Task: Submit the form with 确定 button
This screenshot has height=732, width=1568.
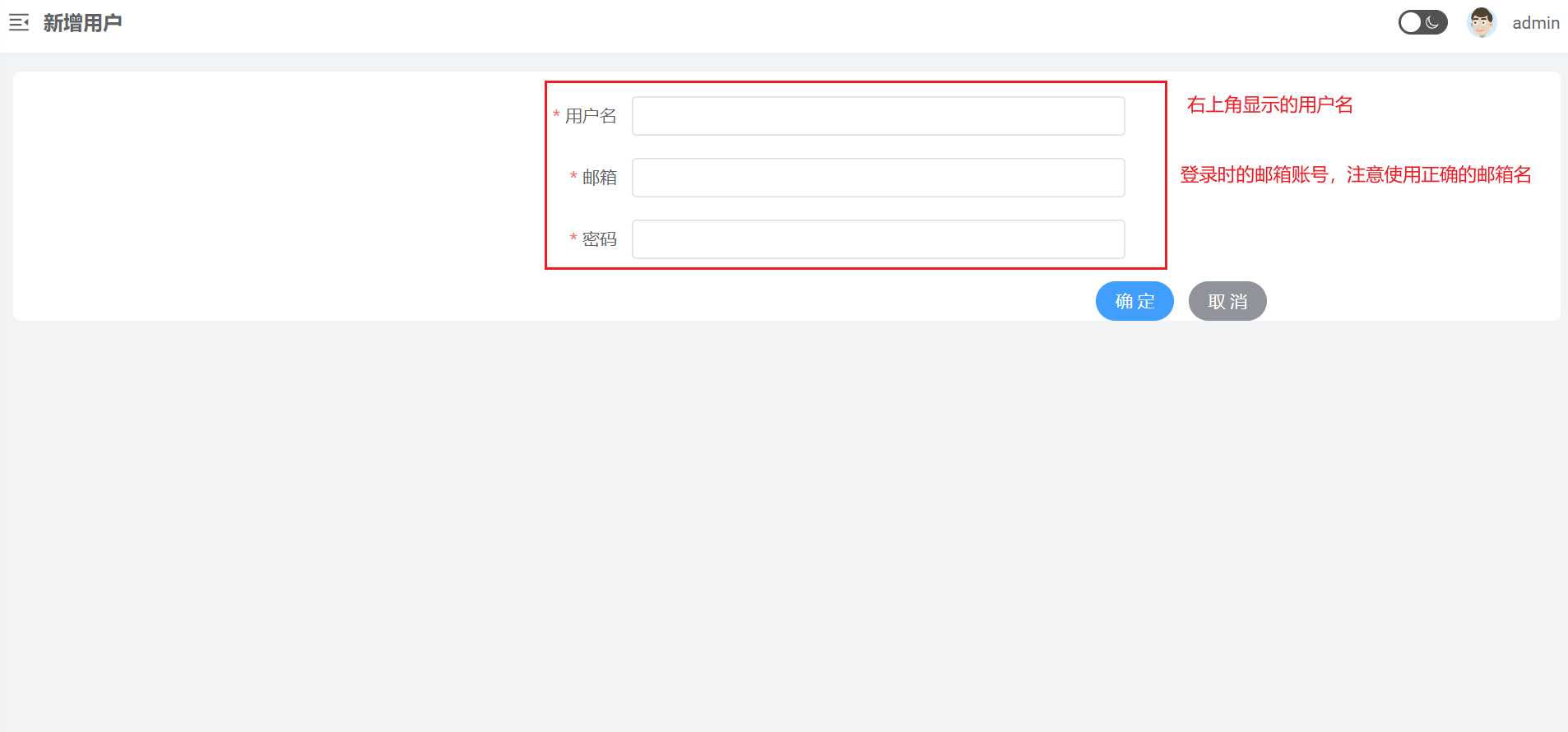Action: (x=1134, y=301)
